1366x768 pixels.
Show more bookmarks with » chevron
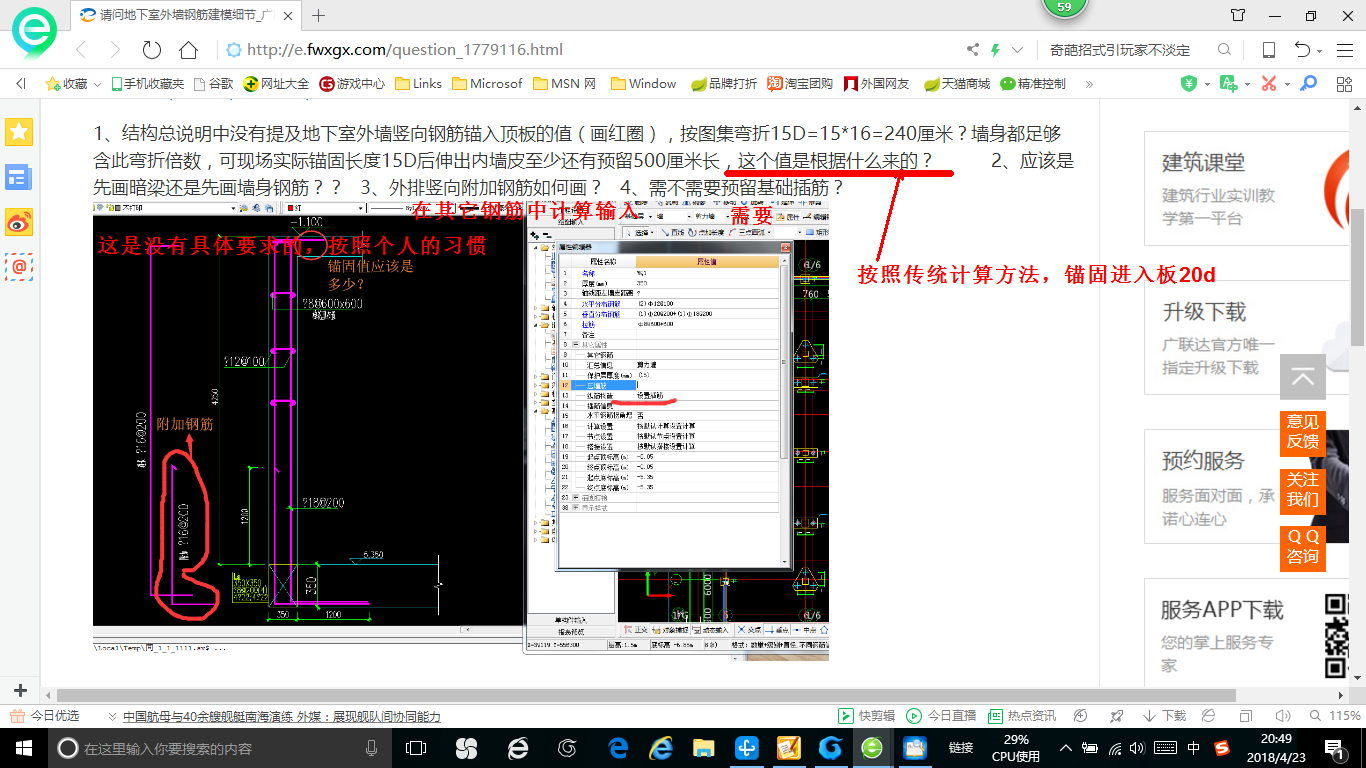[x=1089, y=84]
